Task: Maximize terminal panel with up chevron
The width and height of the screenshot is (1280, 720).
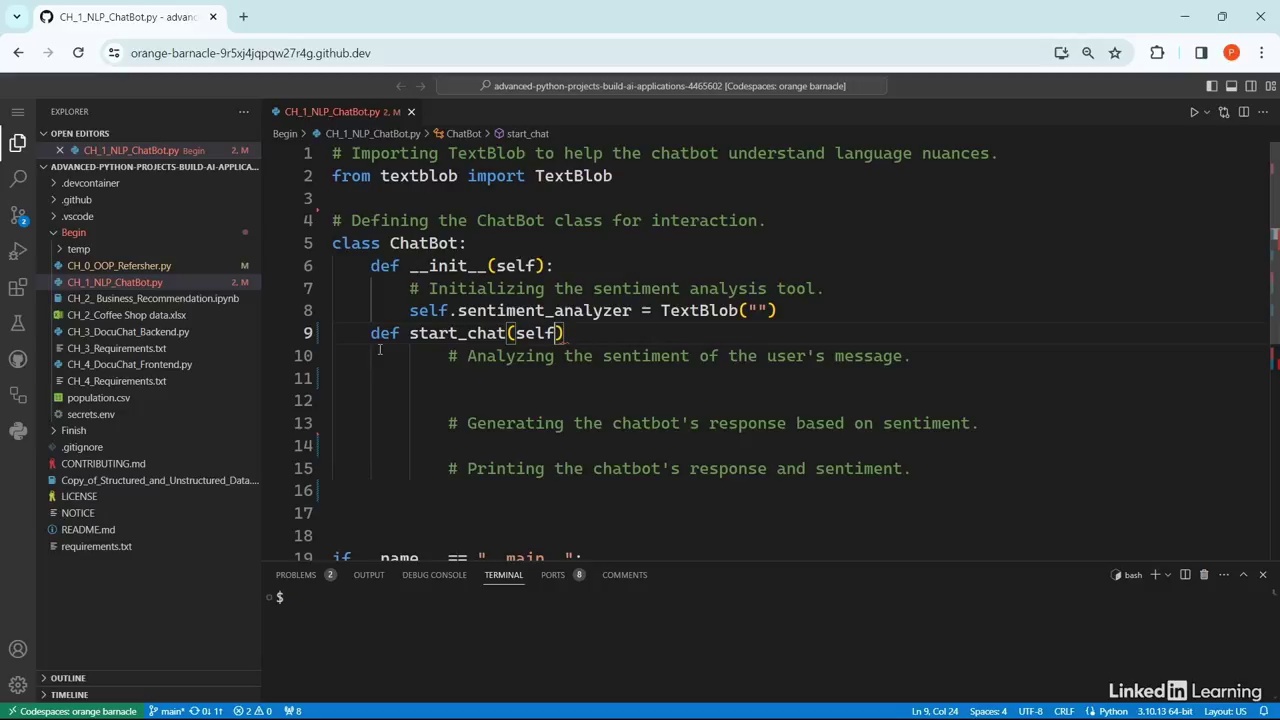Action: pyautogui.click(x=1243, y=575)
